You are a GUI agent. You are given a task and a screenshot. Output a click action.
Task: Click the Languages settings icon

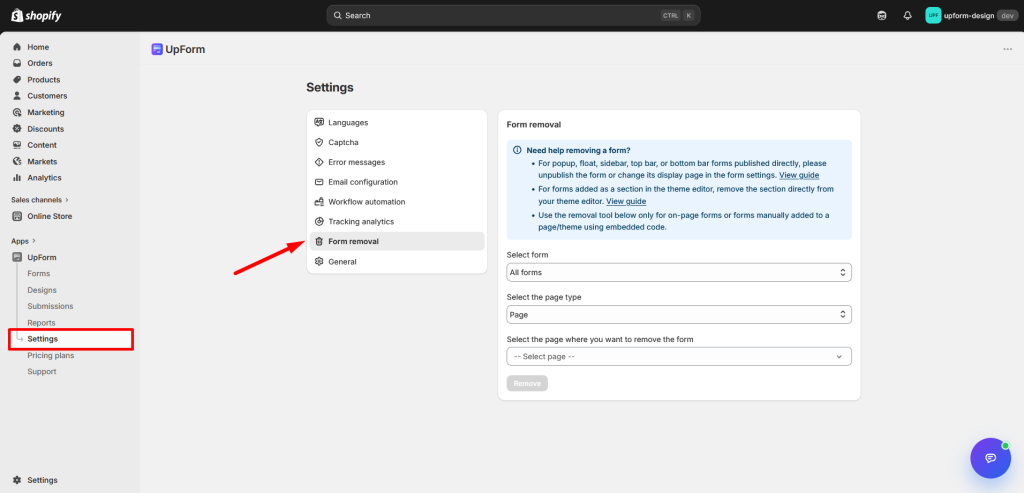pos(319,122)
